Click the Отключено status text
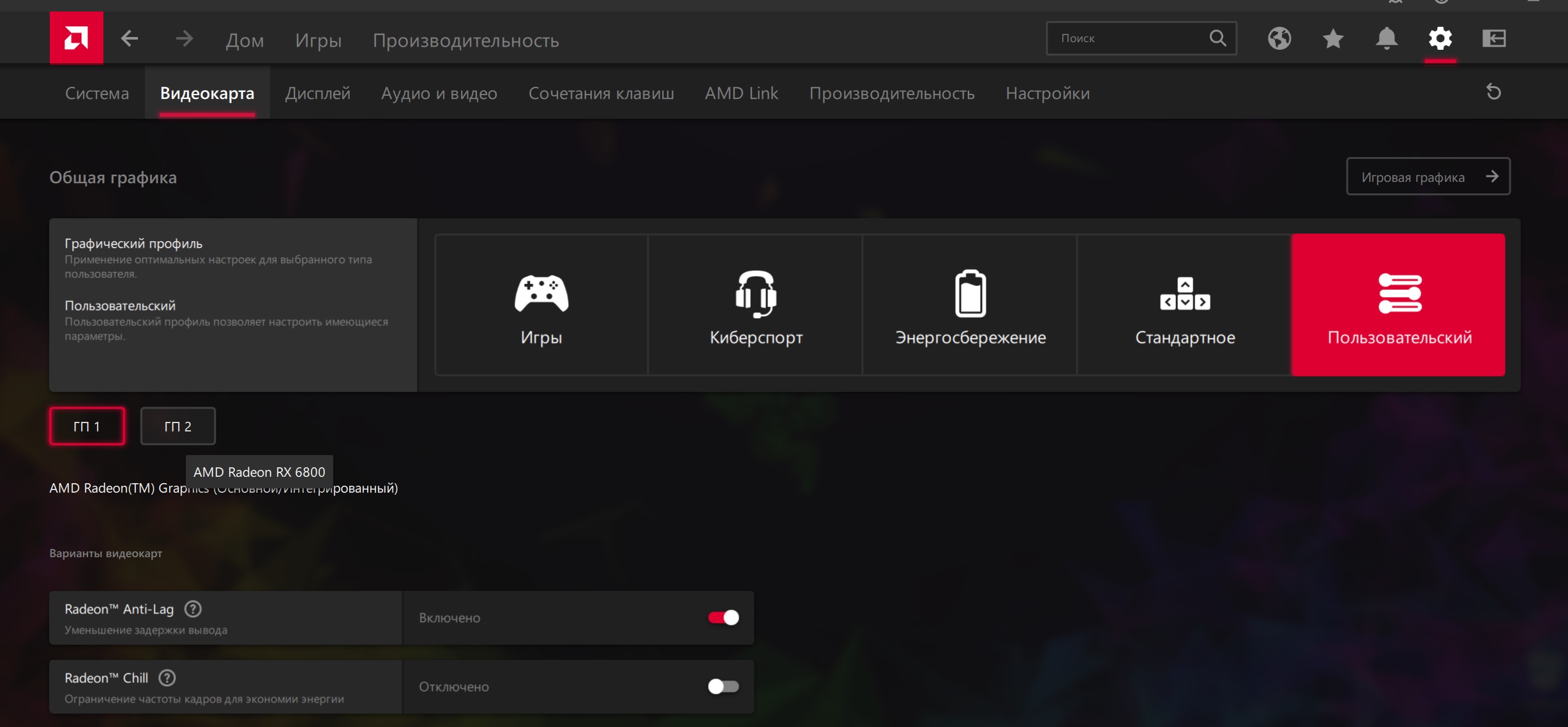The image size is (1568, 727). (x=454, y=687)
